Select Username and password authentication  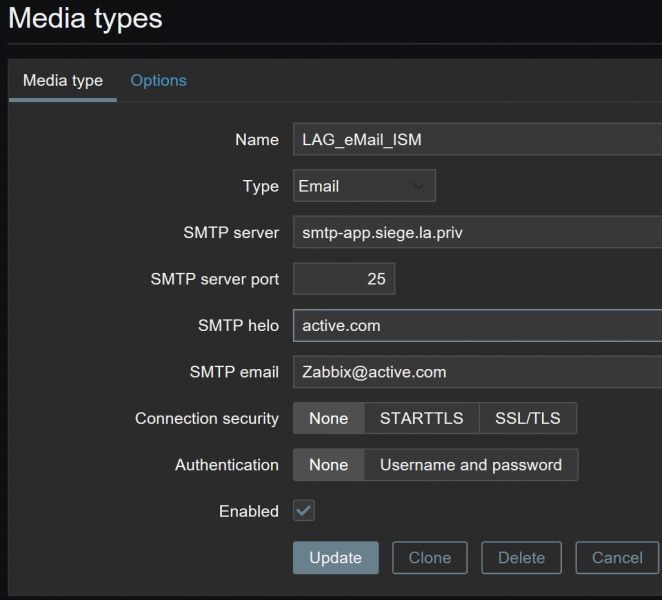[471, 464]
